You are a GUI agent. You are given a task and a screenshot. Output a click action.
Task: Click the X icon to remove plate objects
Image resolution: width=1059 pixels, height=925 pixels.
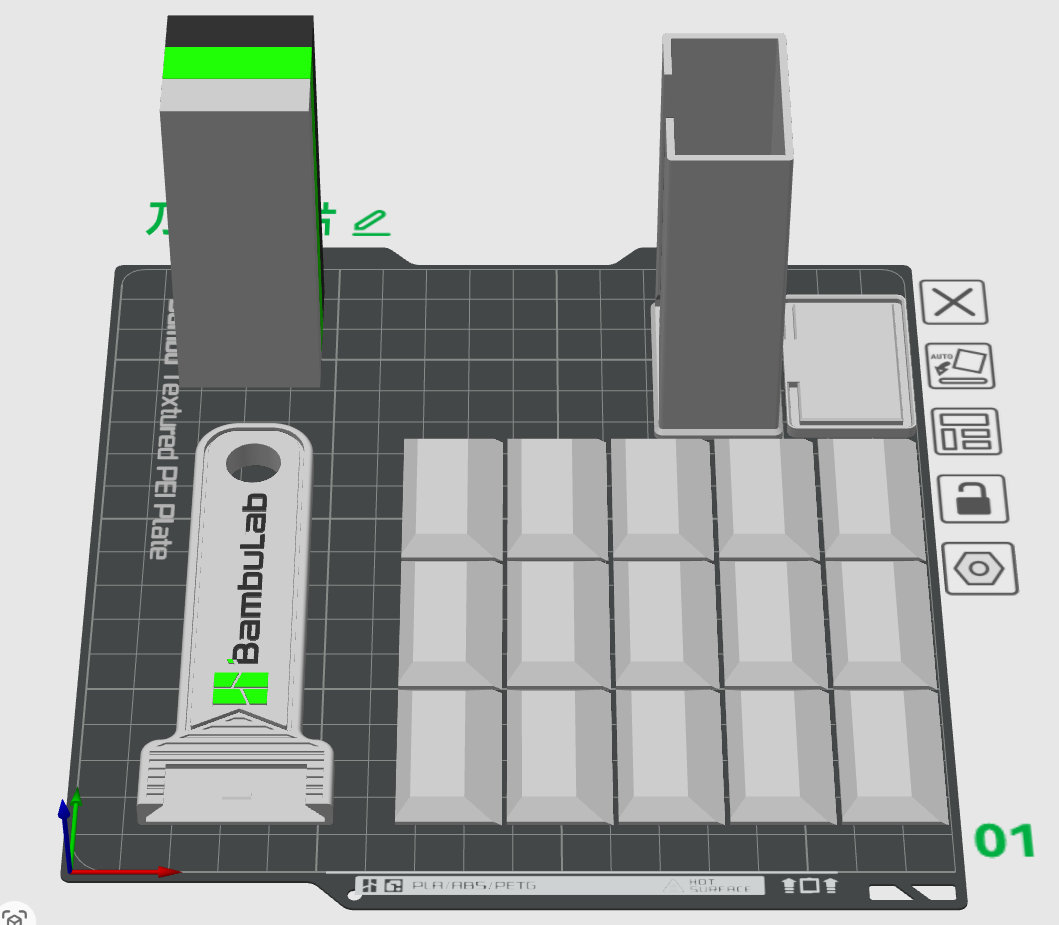point(954,302)
